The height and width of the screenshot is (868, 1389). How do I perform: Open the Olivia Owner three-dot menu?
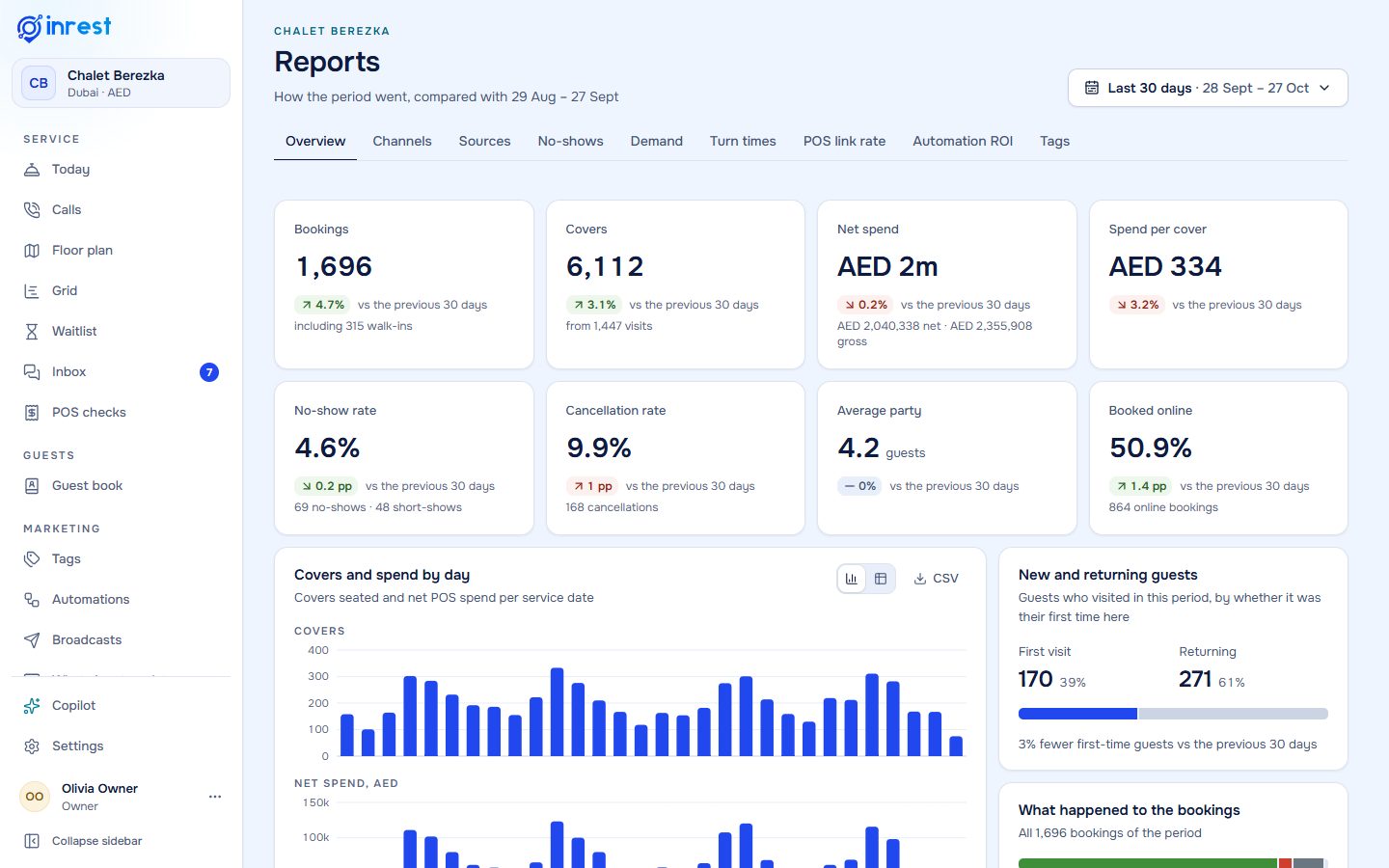tap(215, 797)
